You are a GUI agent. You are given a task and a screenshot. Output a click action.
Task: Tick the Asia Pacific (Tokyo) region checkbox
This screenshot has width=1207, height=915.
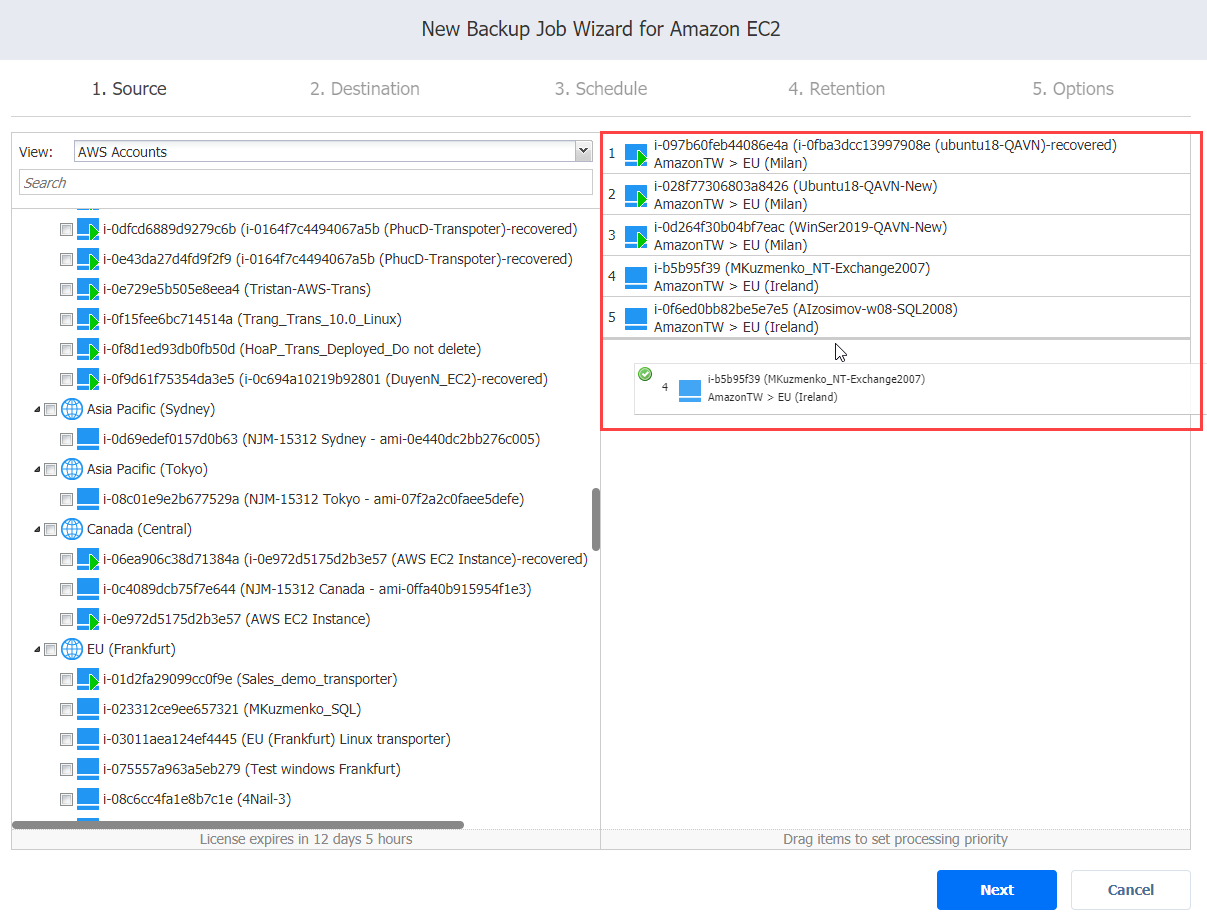click(50, 470)
